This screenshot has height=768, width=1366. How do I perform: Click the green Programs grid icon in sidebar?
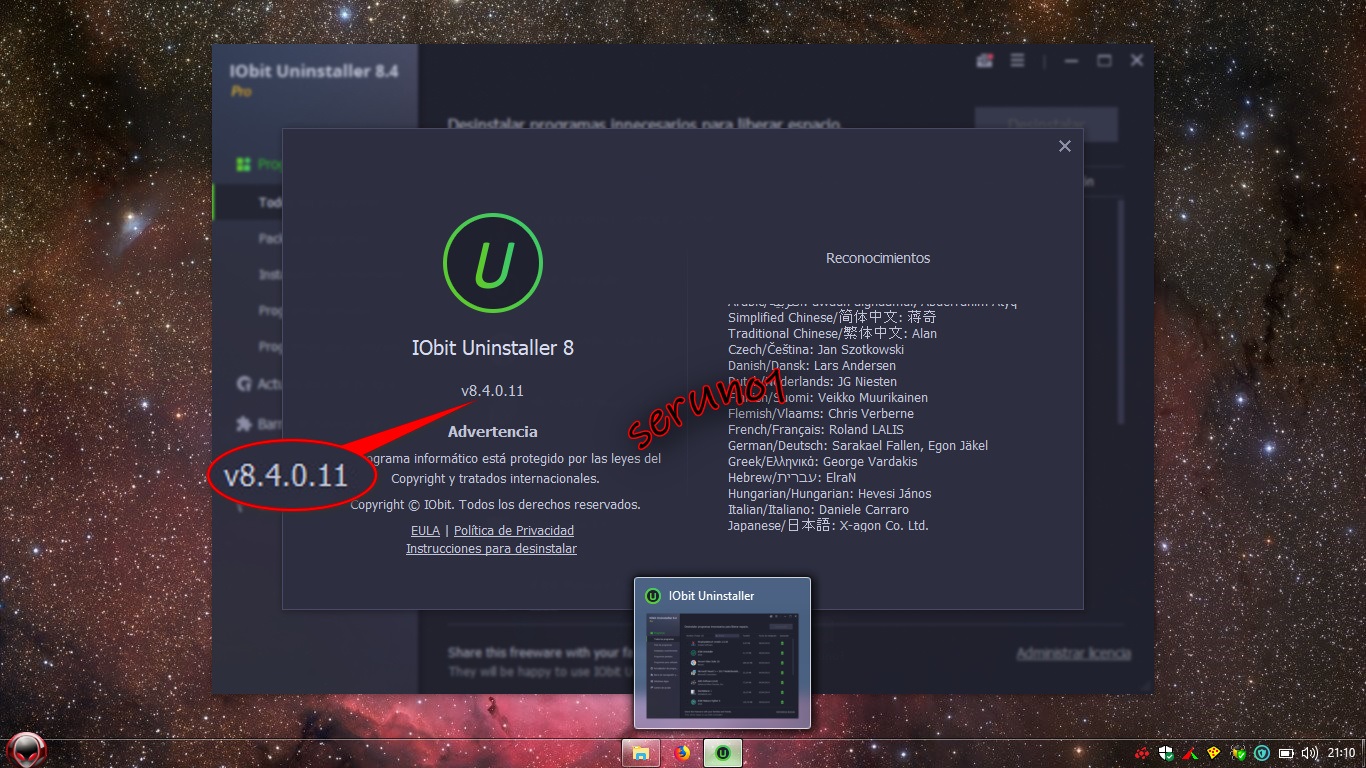point(242,164)
